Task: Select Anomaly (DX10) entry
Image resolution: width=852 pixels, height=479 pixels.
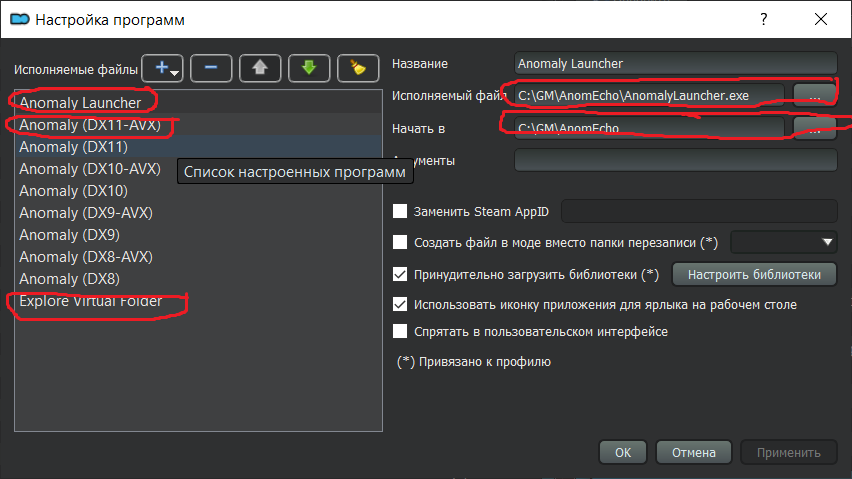Action: click(198, 191)
